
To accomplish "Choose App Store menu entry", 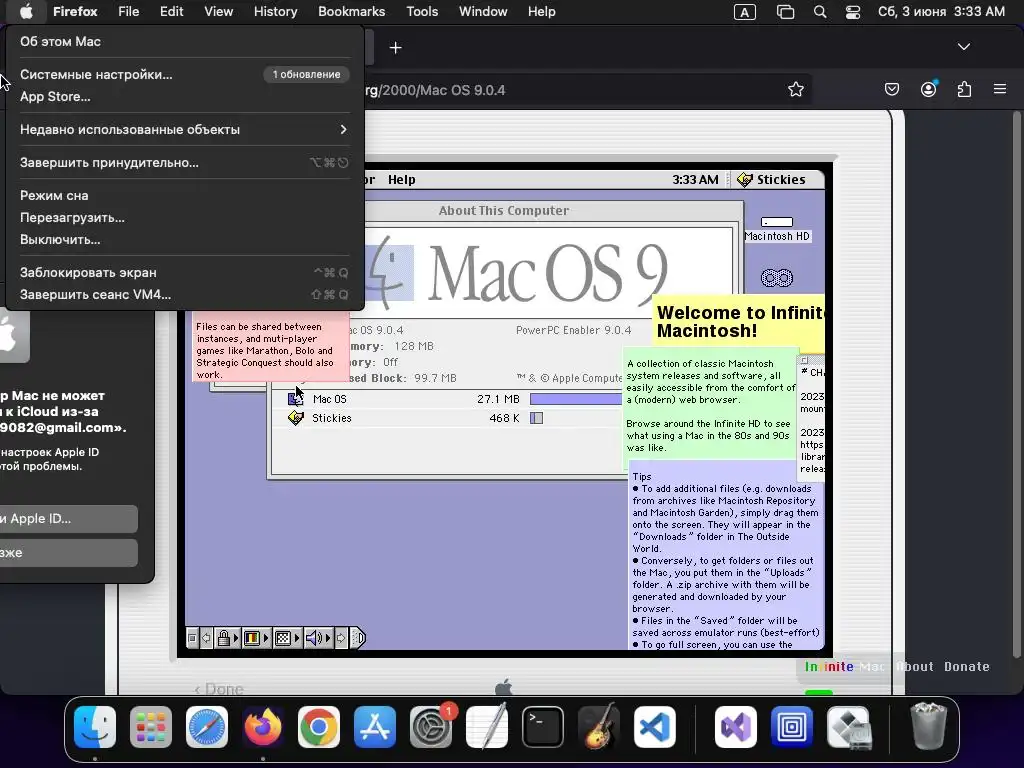I will tap(185, 97).
